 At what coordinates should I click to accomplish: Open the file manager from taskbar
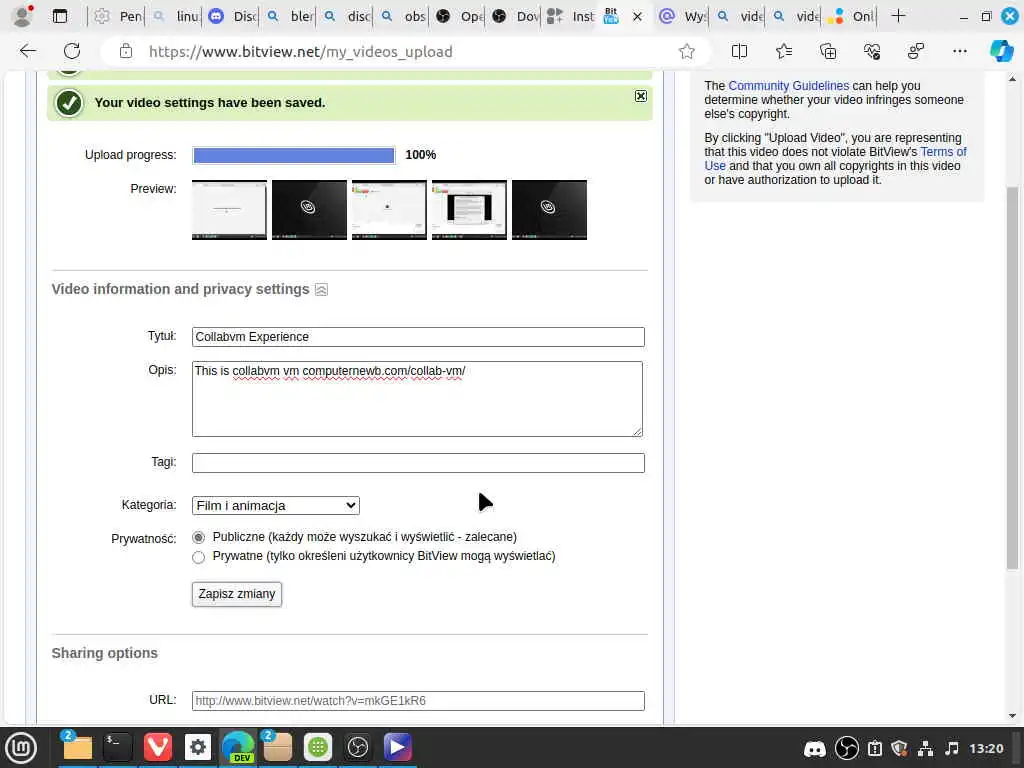[x=77, y=747]
